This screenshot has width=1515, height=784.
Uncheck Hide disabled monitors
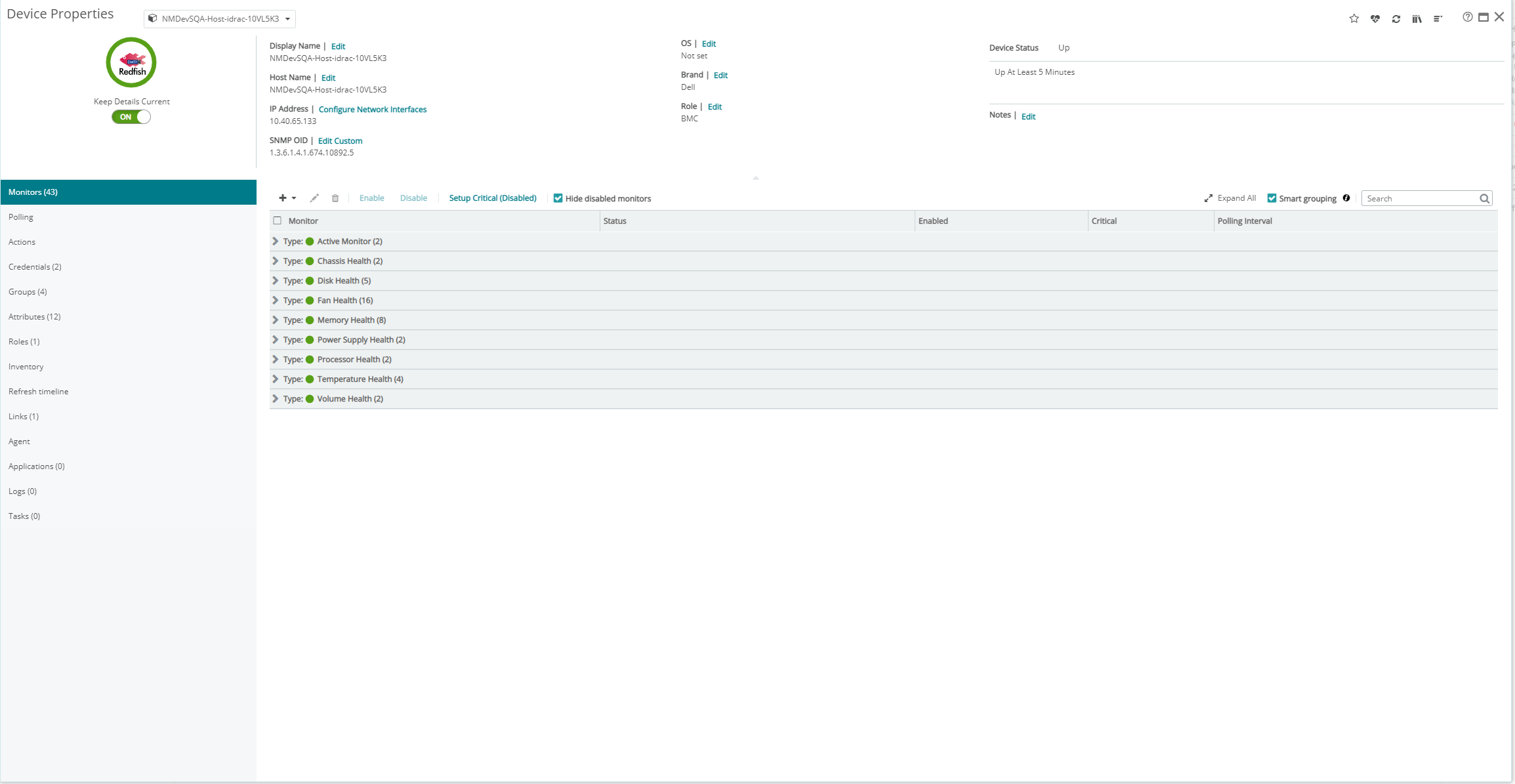(558, 197)
